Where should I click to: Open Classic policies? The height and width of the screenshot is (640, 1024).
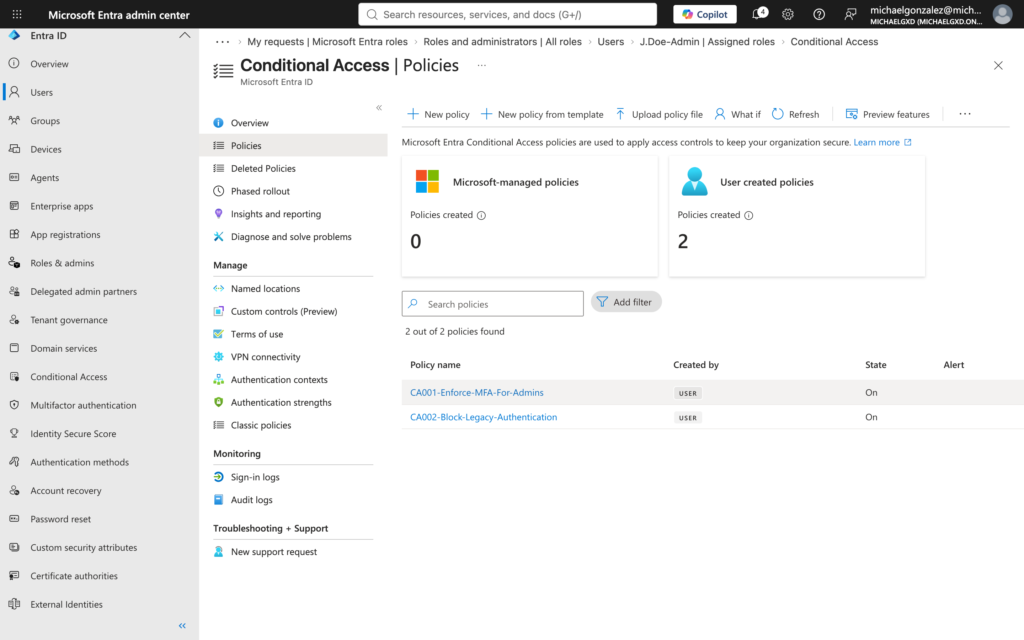tap(261, 425)
